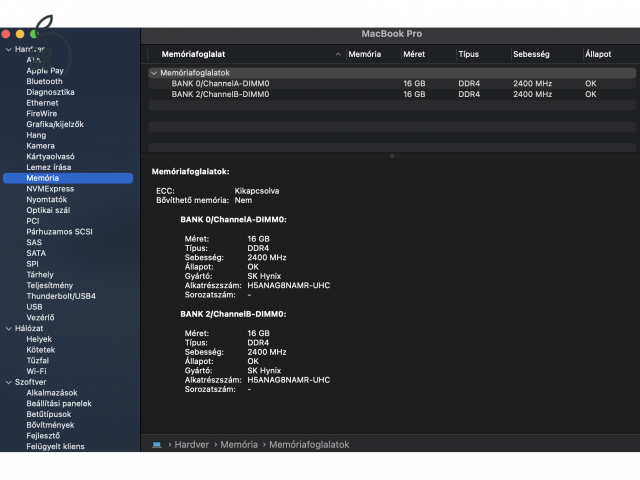Click Memória in the bottom path bar
This screenshot has height=480, width=640.
(239, 444)
